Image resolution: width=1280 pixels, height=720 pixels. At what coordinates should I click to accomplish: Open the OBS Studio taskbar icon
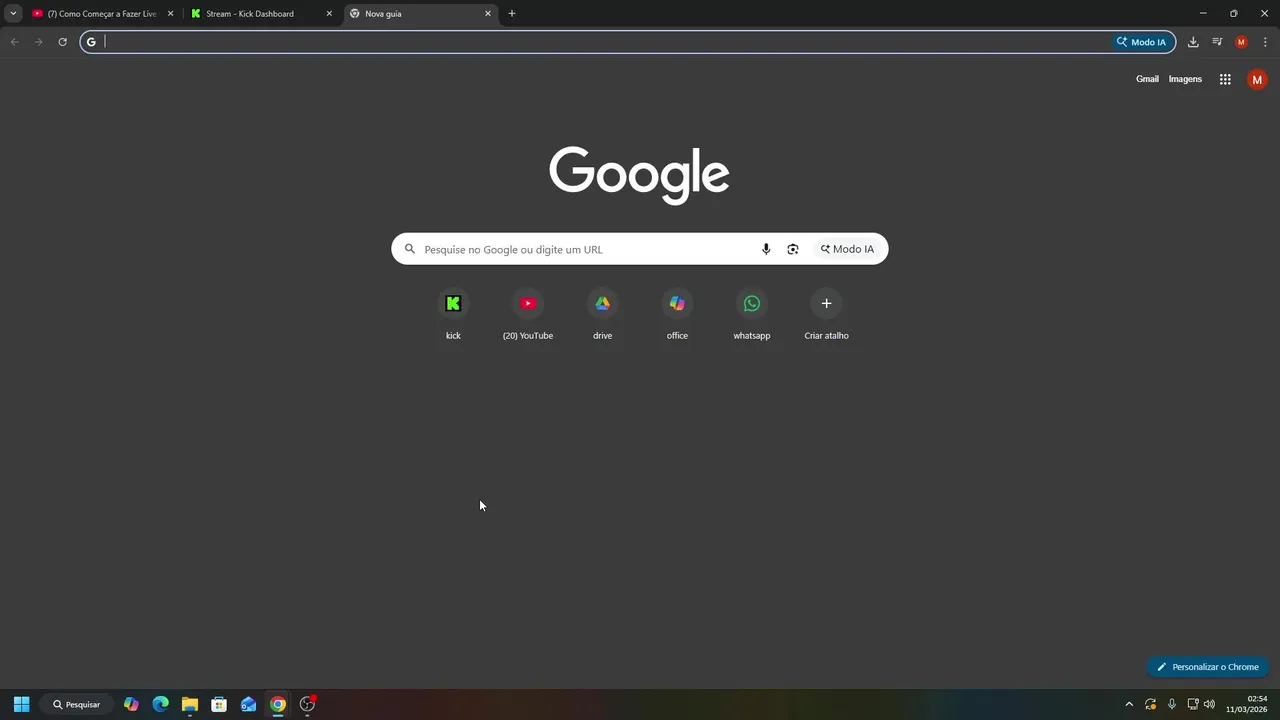(308, 704)
